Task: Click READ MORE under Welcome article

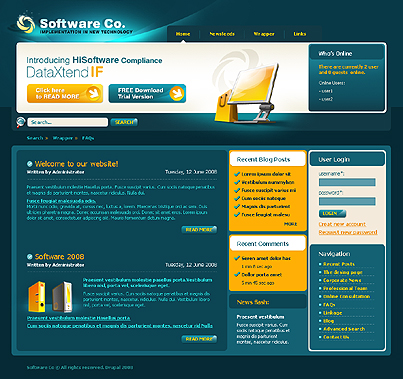Action: (x=199, y=230)
